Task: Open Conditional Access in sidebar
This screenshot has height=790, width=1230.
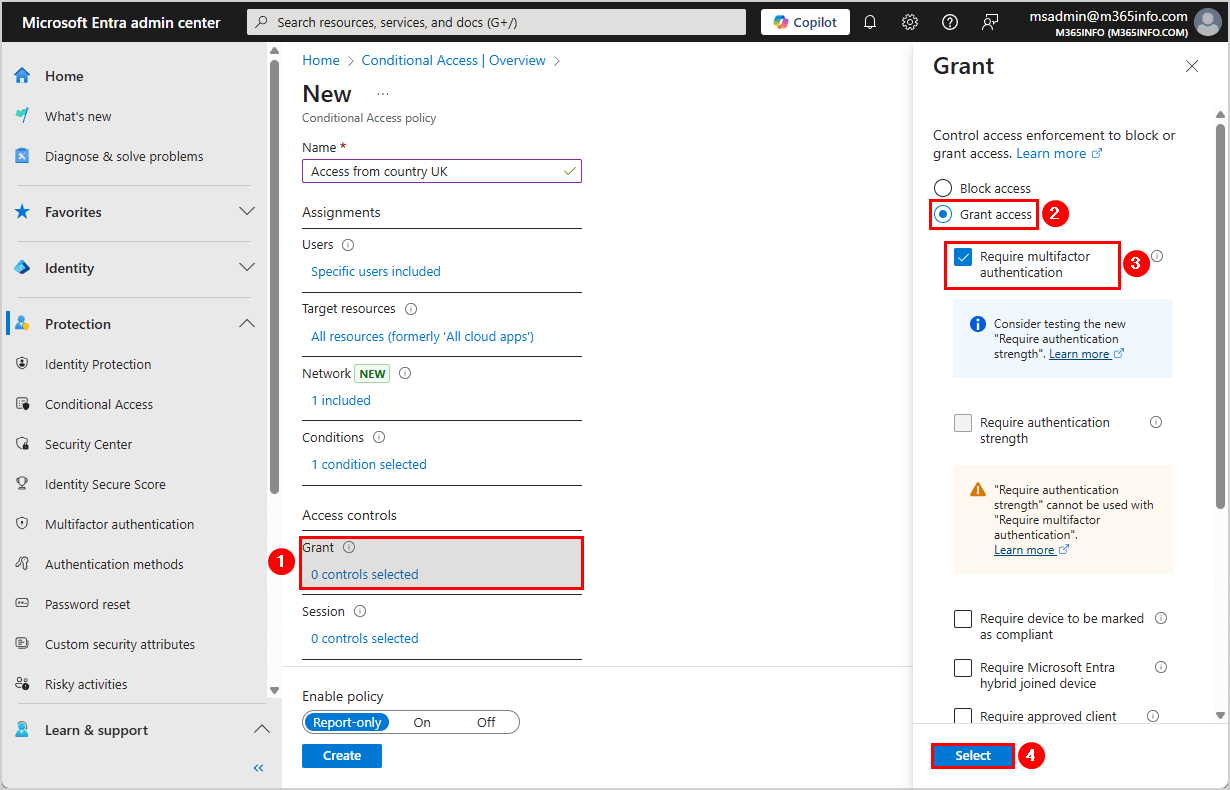Action: [99, 404]
